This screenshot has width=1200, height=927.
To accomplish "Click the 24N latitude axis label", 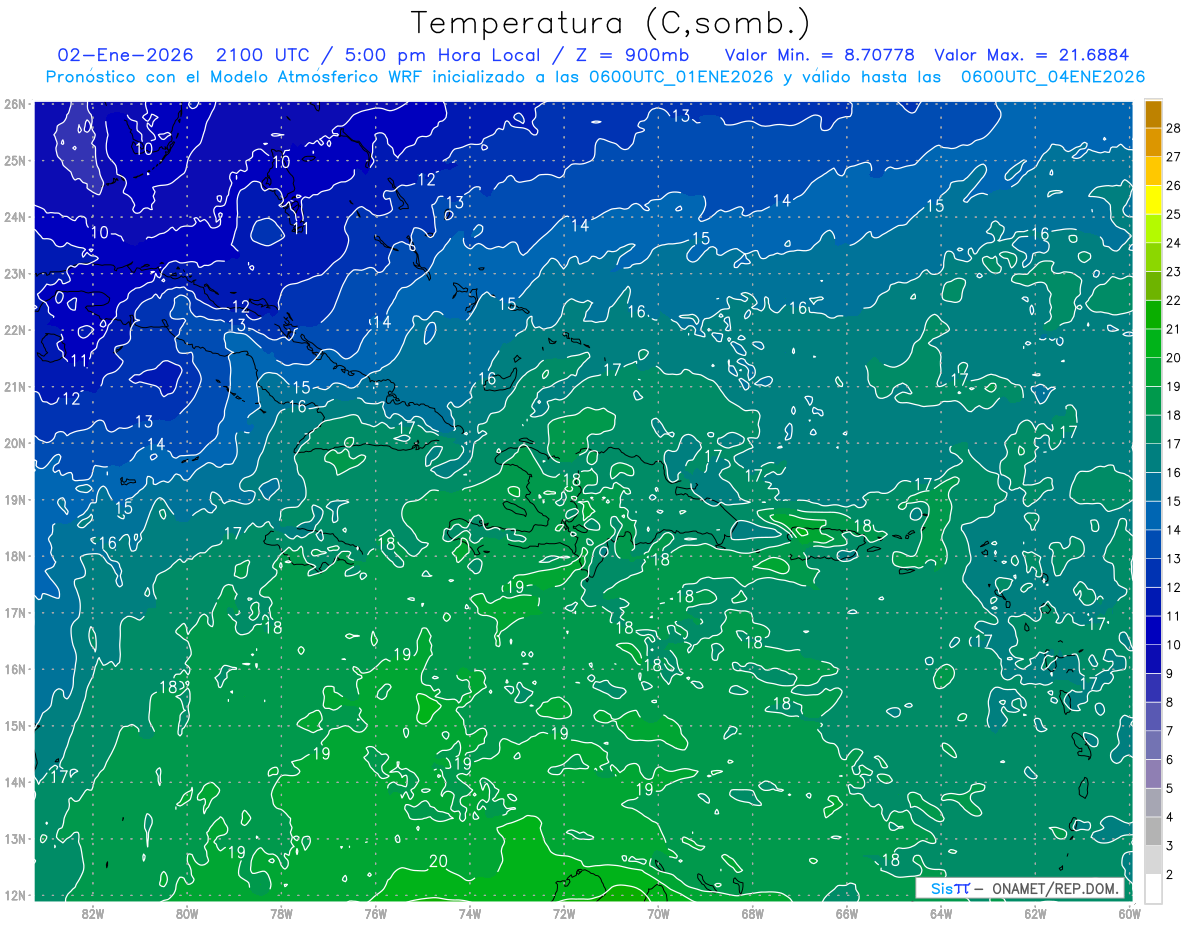I will point(15,217).
